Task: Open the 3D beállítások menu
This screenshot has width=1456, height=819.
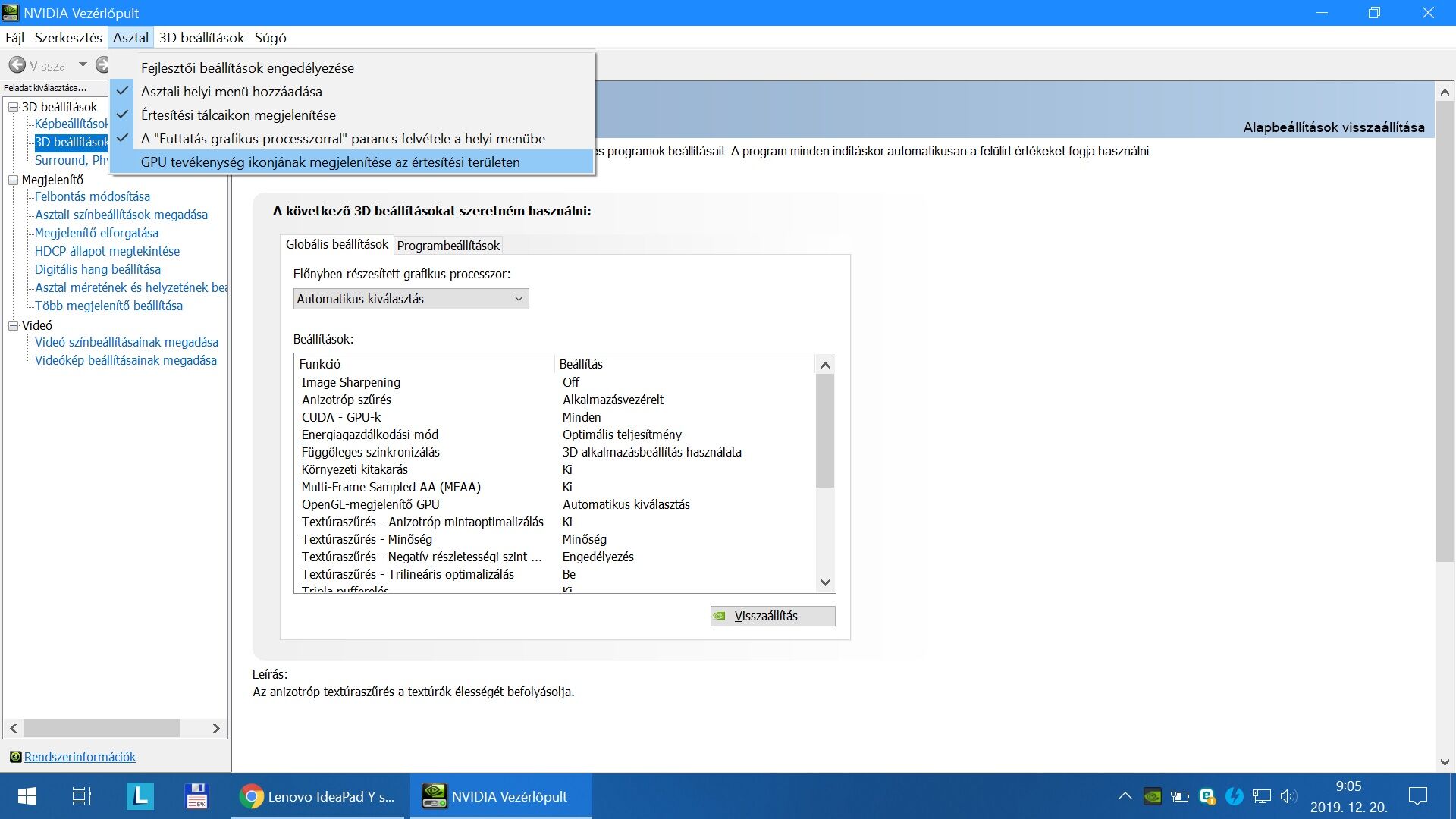Action: (x=202, y=37)
